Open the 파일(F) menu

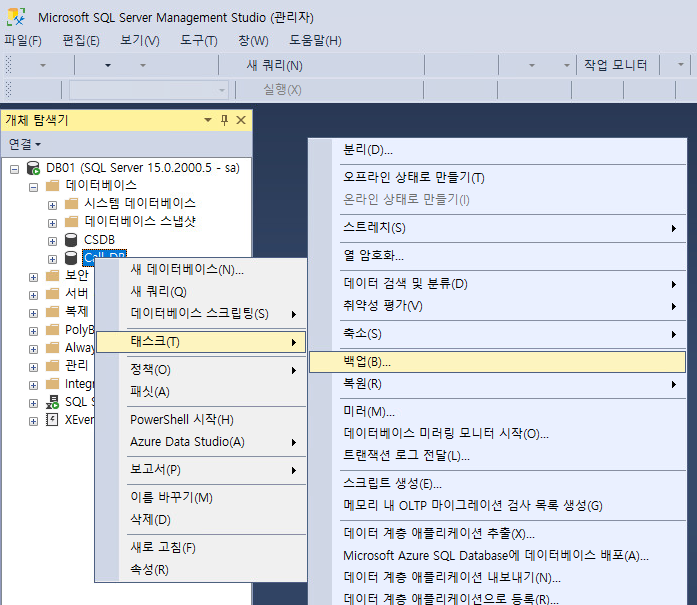pyautogui.click(x=23, y=41)
